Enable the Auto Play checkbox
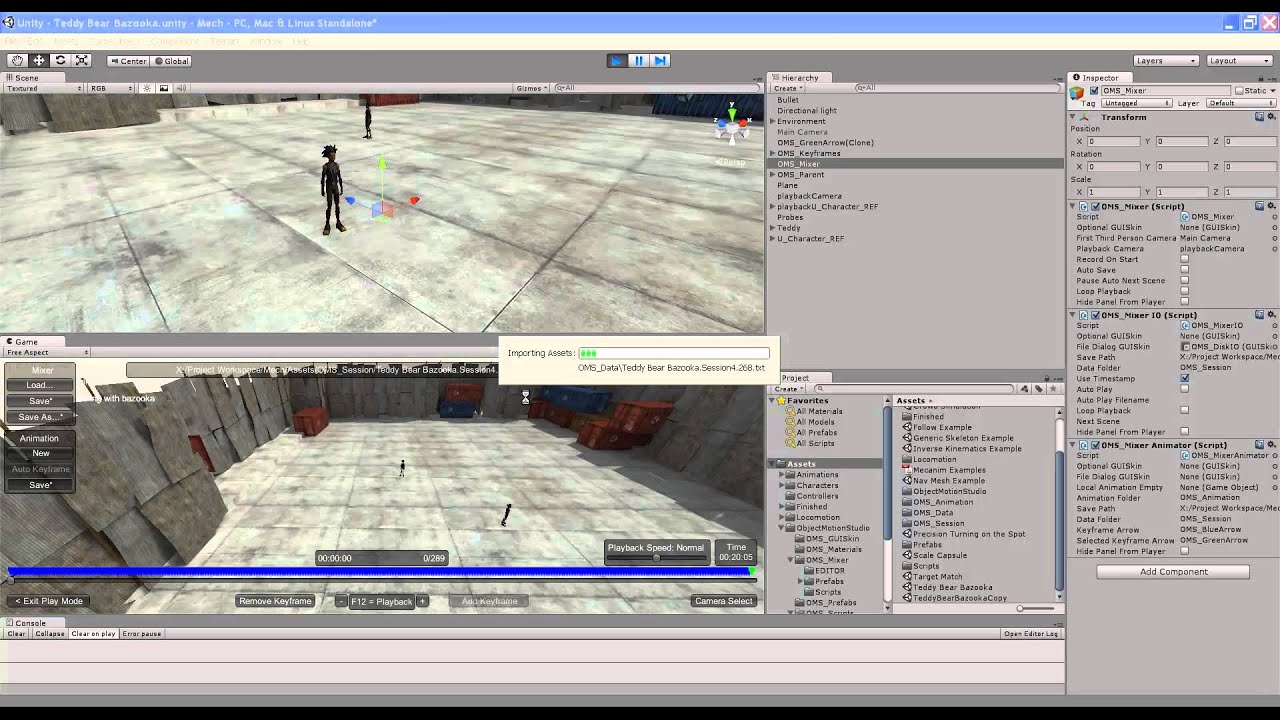This screenshot has width=1280, height=720. point(1185,389)
